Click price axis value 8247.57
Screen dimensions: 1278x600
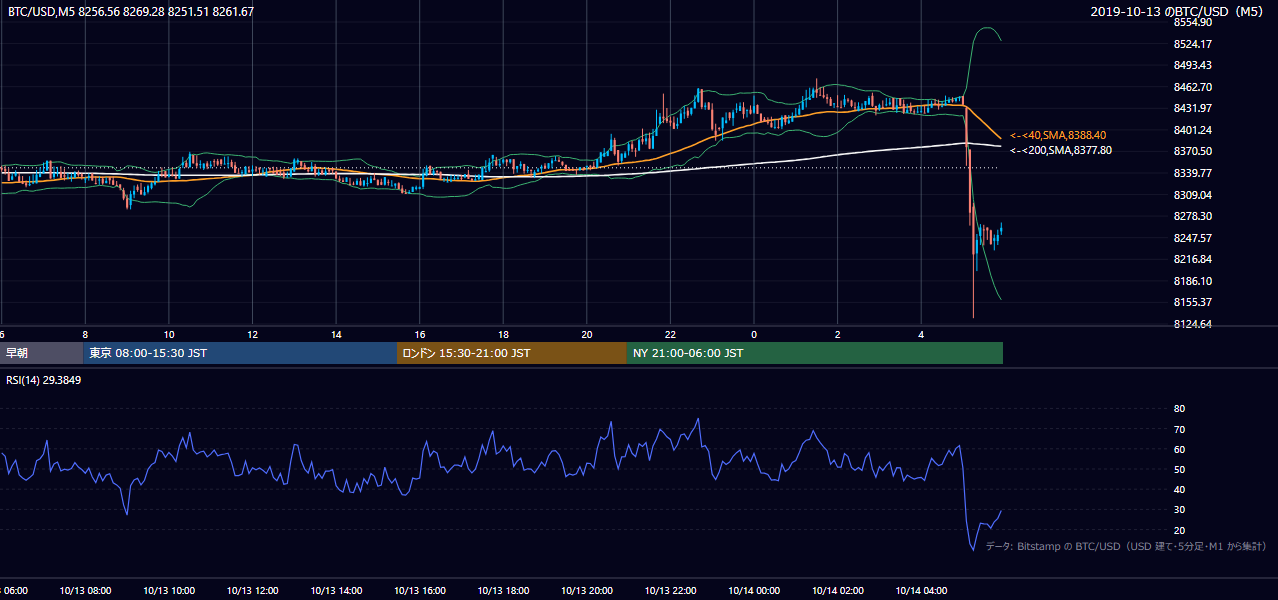(1193, 238)
